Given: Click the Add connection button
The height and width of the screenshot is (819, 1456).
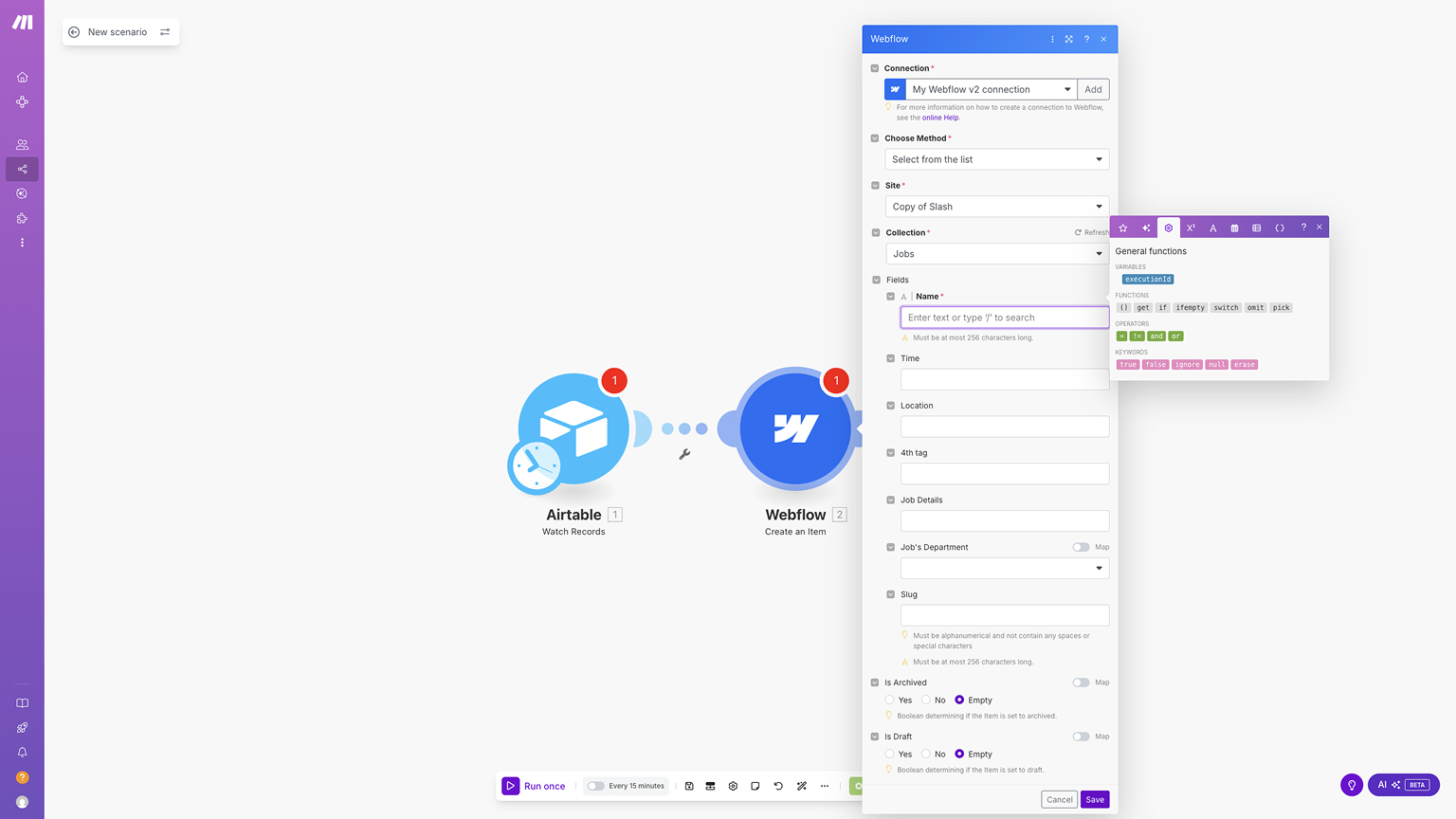Looking at the screenshot, I should 1093,89.
